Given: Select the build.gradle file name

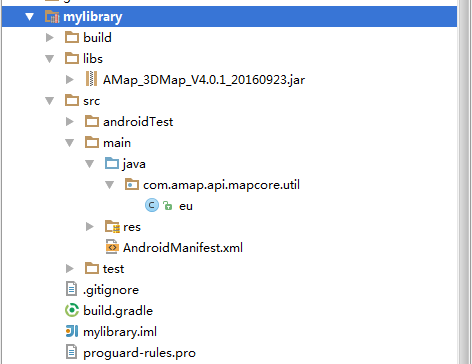Looking at the screenshot, I should (x=118, y=311).
